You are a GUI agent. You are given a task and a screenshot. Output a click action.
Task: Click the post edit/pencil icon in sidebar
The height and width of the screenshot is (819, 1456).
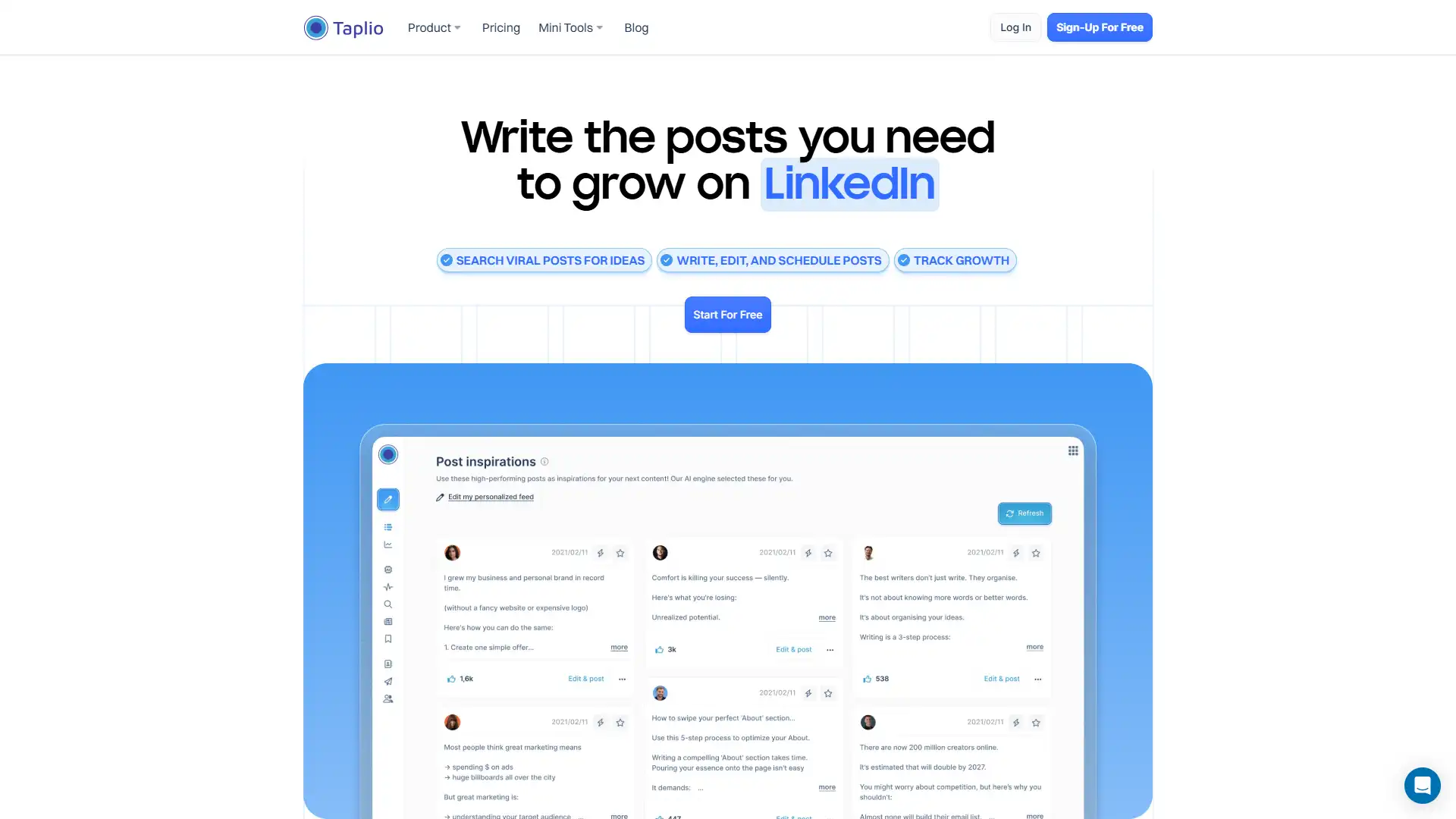388,499
